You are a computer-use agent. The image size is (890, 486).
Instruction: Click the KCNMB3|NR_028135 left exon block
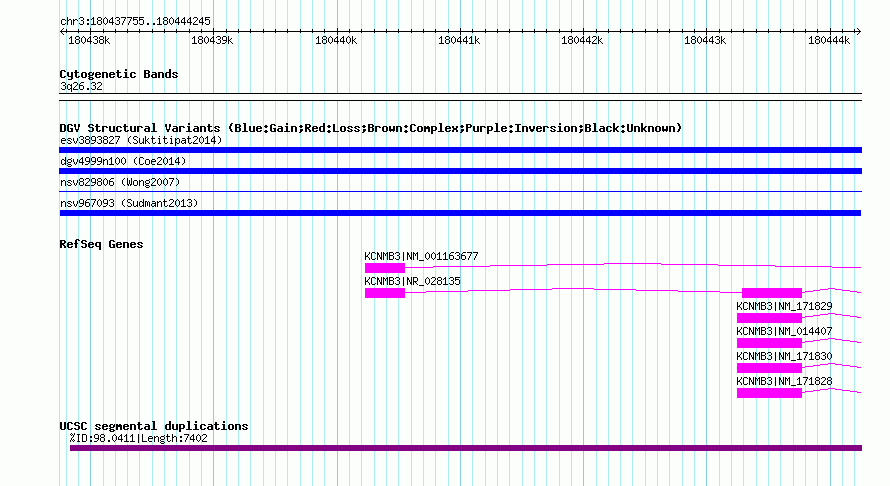coord(385,293)
